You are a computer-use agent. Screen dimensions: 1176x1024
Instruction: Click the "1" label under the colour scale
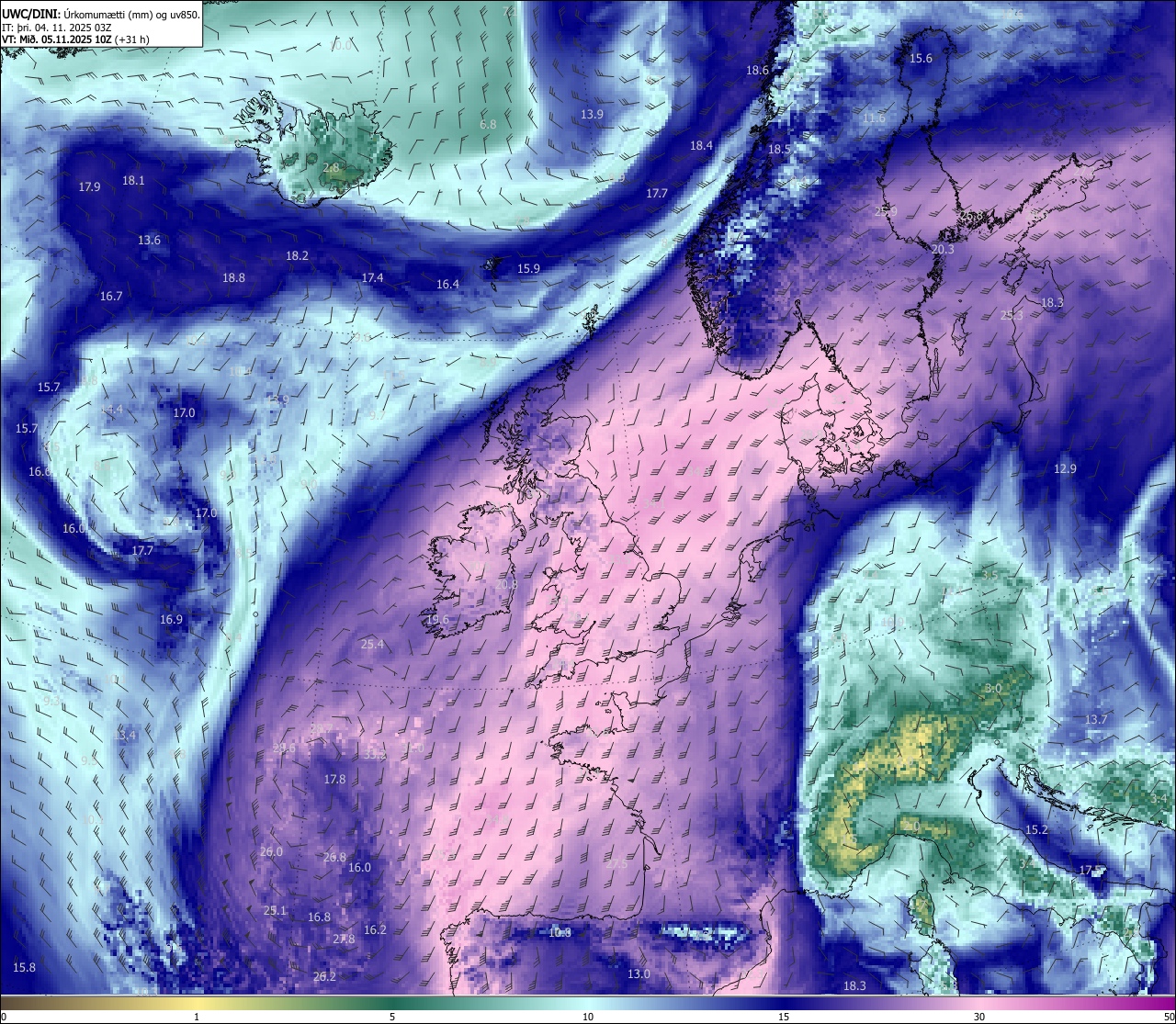pos(197,1017)
